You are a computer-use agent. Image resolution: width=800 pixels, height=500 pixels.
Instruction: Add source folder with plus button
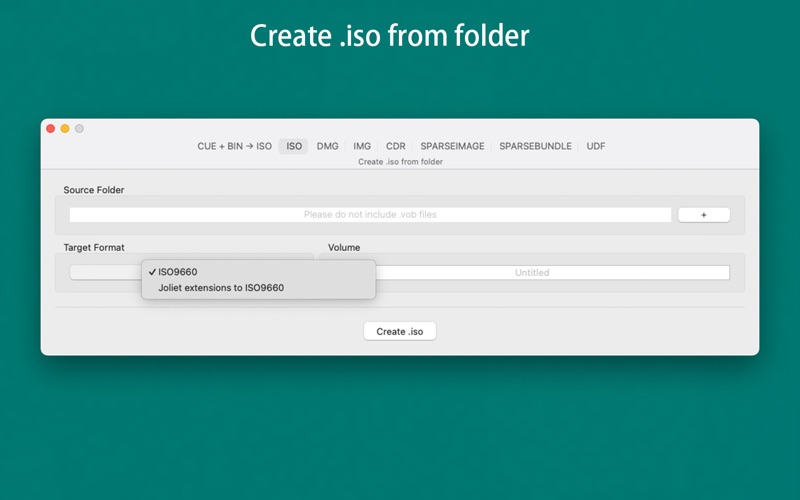coord(704,215)
